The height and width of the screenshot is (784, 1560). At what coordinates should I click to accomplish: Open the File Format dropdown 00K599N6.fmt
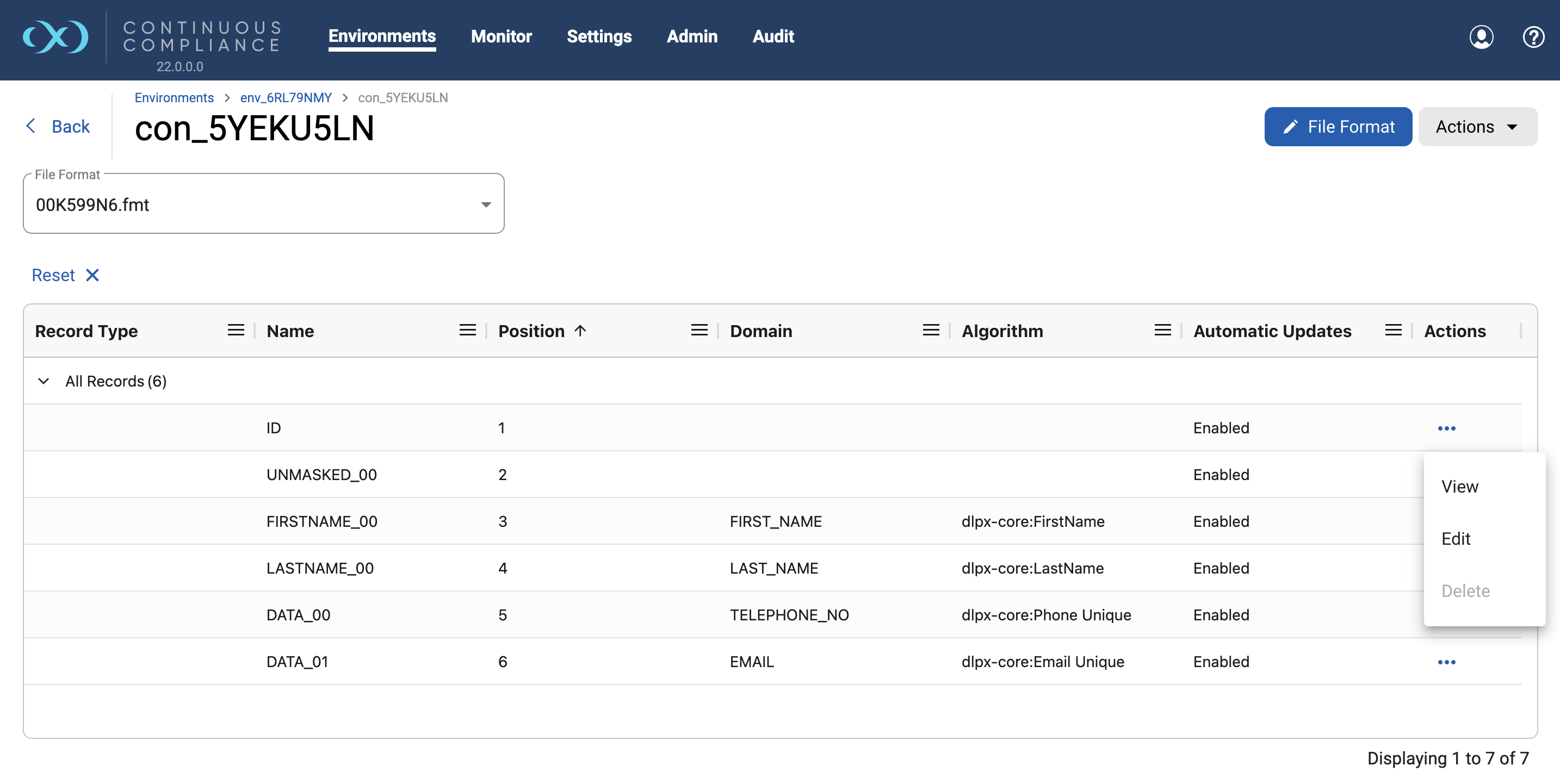[x=263, y=204]
